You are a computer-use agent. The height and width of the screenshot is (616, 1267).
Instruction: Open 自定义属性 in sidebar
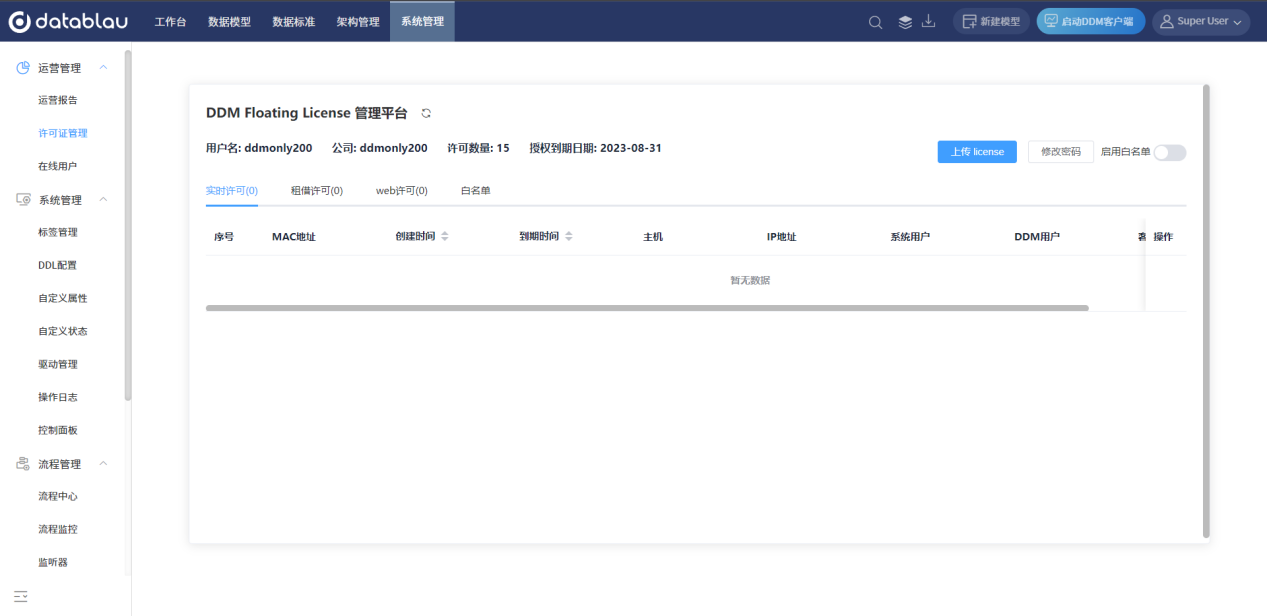click(63, 298)
